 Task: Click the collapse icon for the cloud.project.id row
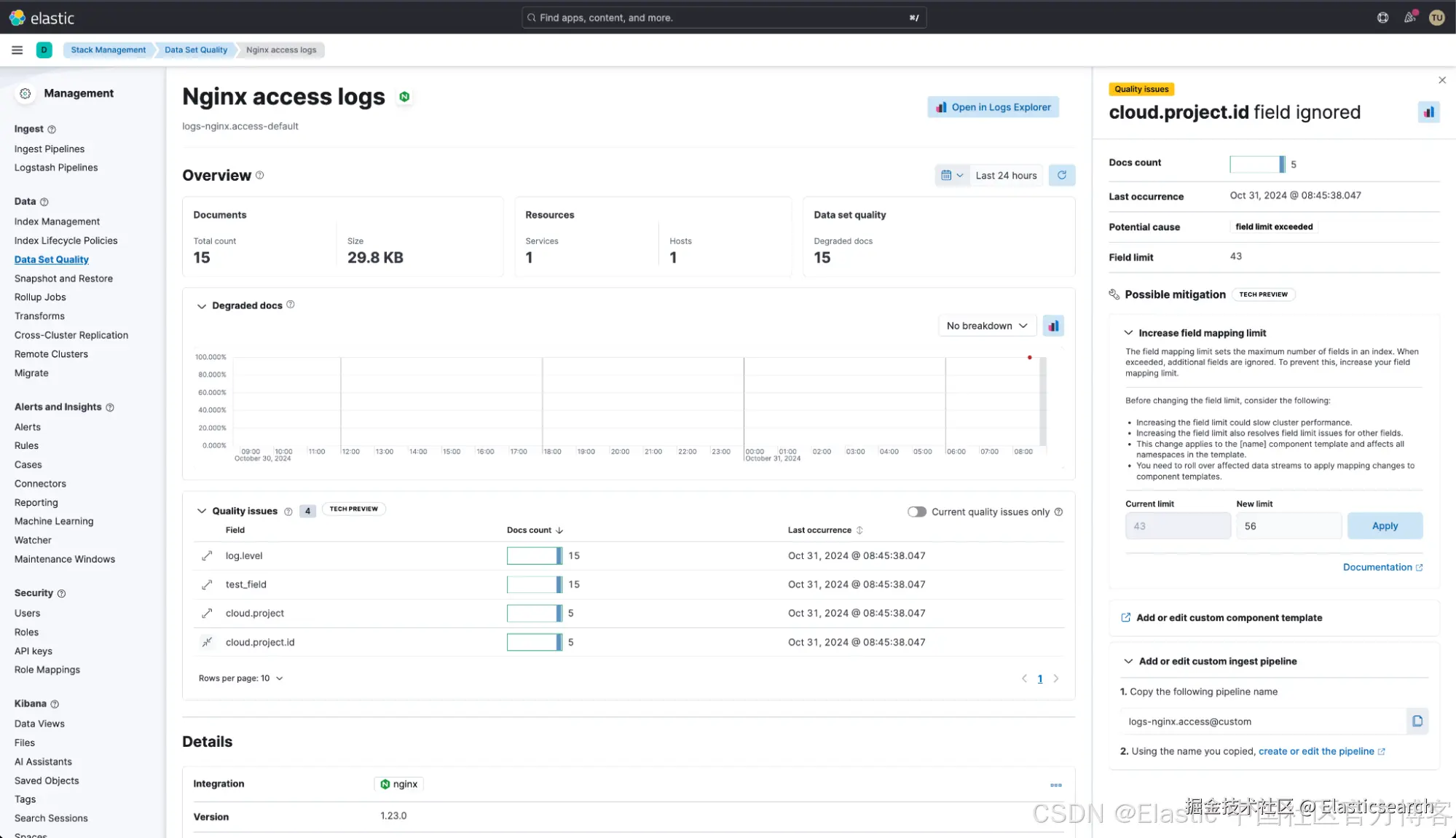(207, 642)
